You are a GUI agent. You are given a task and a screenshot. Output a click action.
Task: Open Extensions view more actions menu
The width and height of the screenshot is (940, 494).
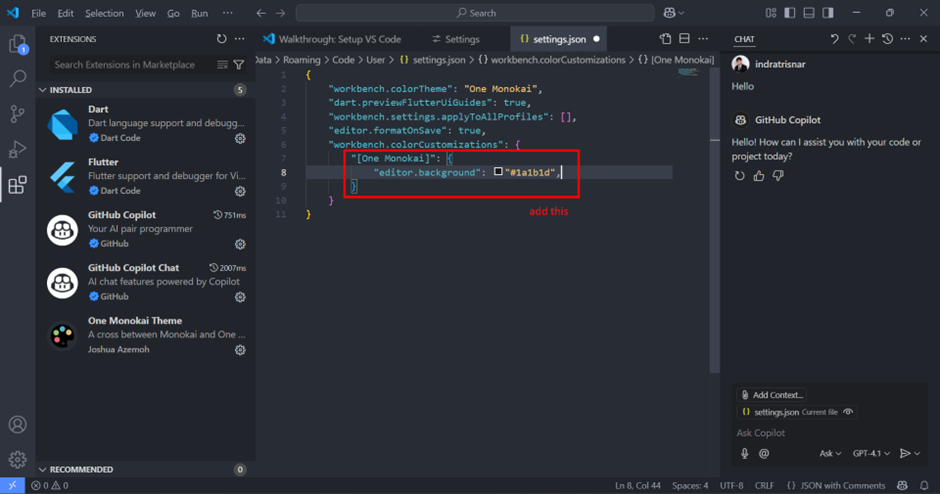(x=240, y=39)
